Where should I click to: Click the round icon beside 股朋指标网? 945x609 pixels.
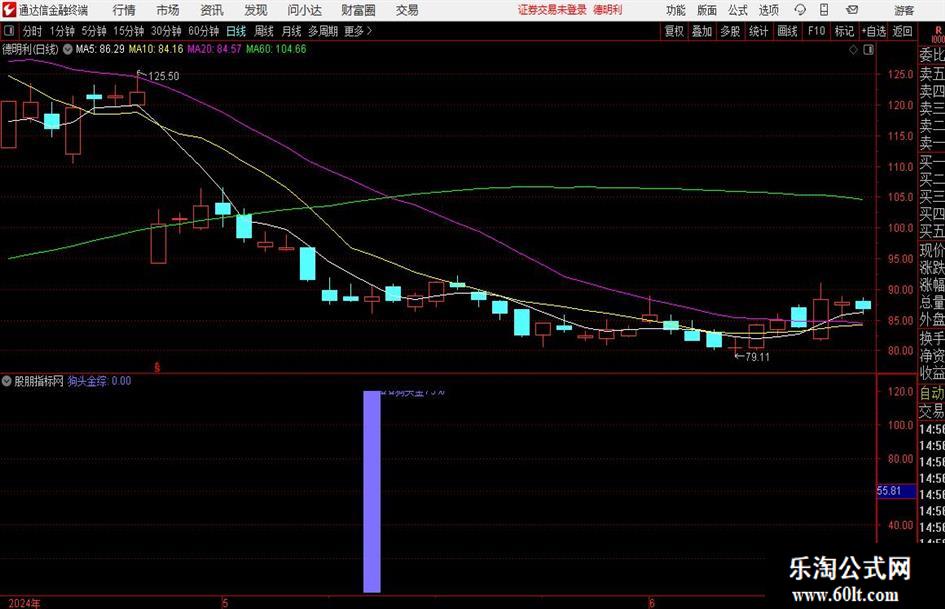[x=7, y=381]
